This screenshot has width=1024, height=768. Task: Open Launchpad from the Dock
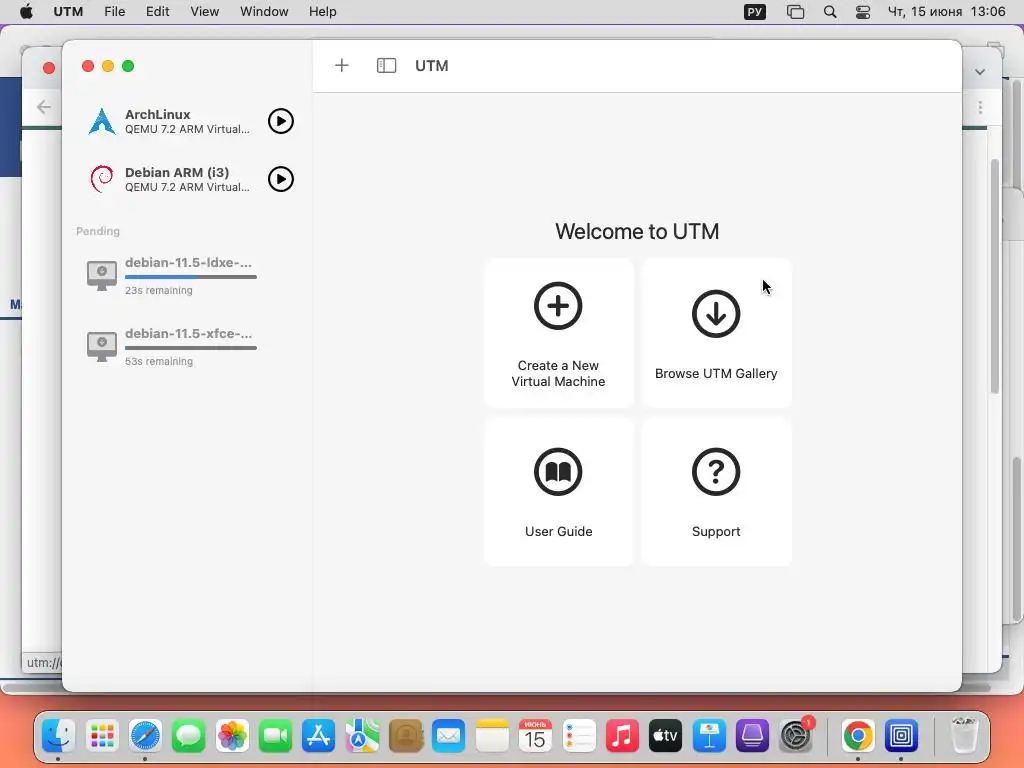103,736
